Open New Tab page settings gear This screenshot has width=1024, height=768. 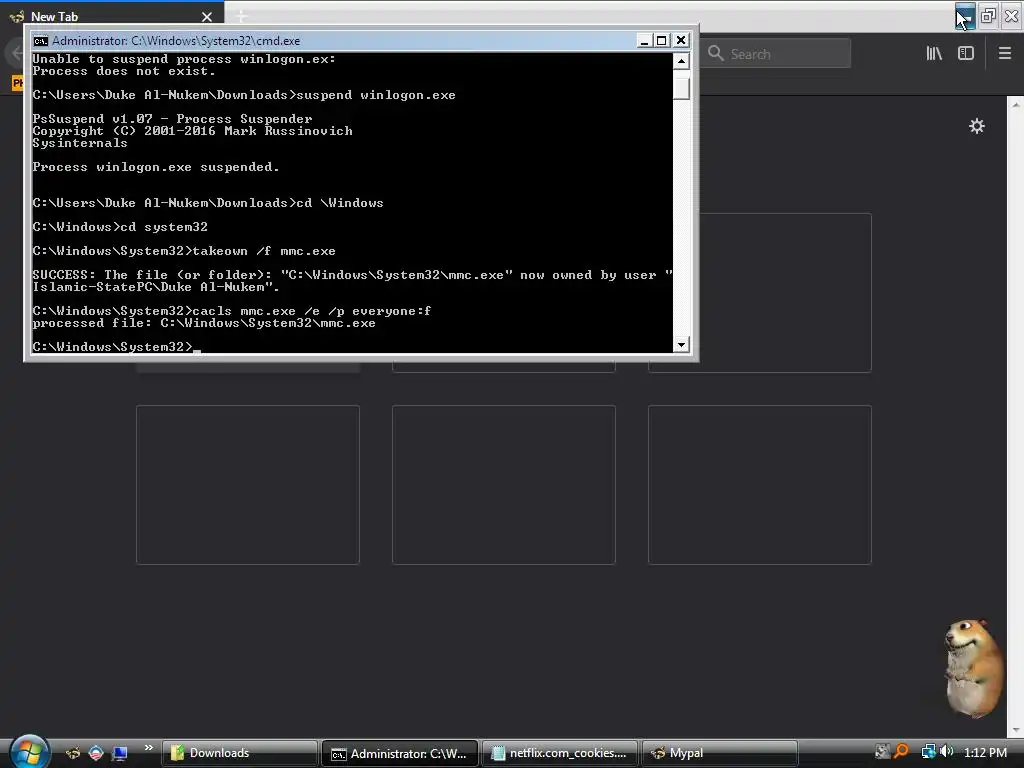[976, 126]
